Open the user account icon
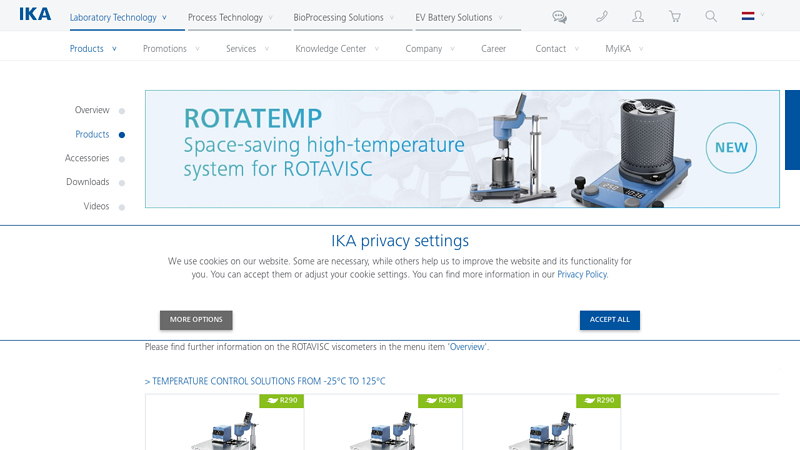Image resolution: width=800 pixels, height=450 pixels. [638, 17]
